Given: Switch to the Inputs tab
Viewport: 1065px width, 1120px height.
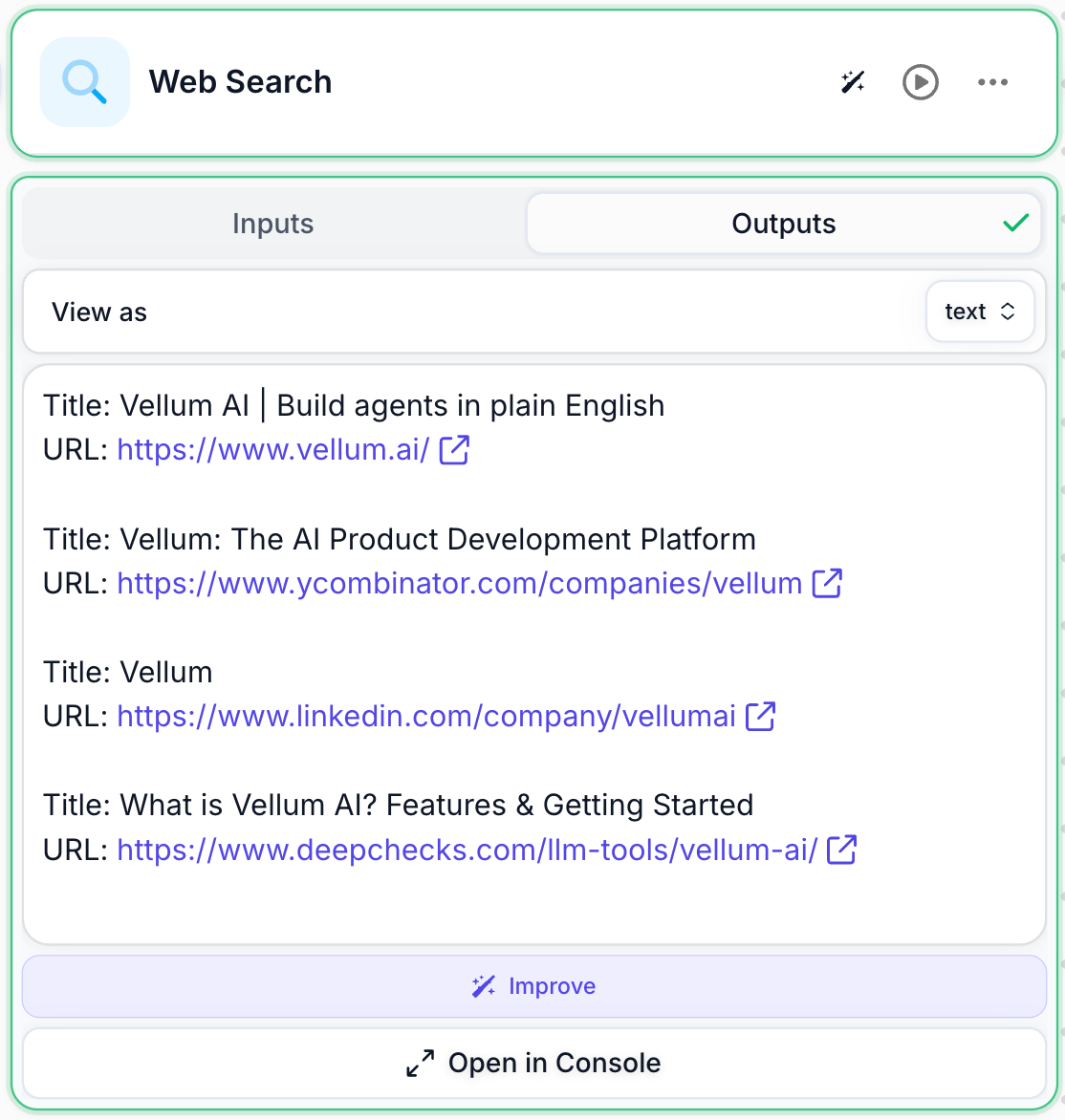Looking at the screenshot, I should (x=272, y=223).
